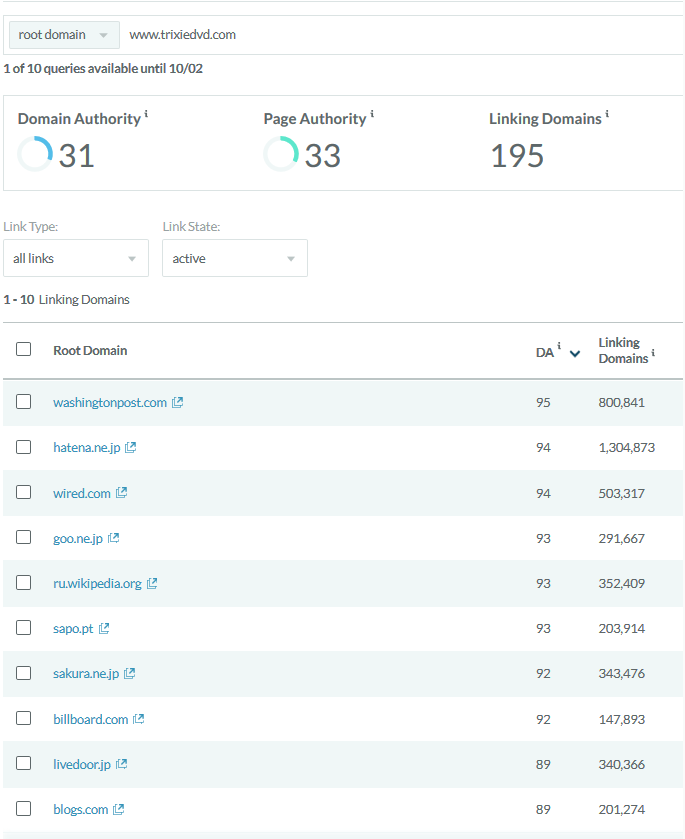Click Page Authority circular gauge
The width and height of the screenshot is (685, 839).
click(280, 154)
